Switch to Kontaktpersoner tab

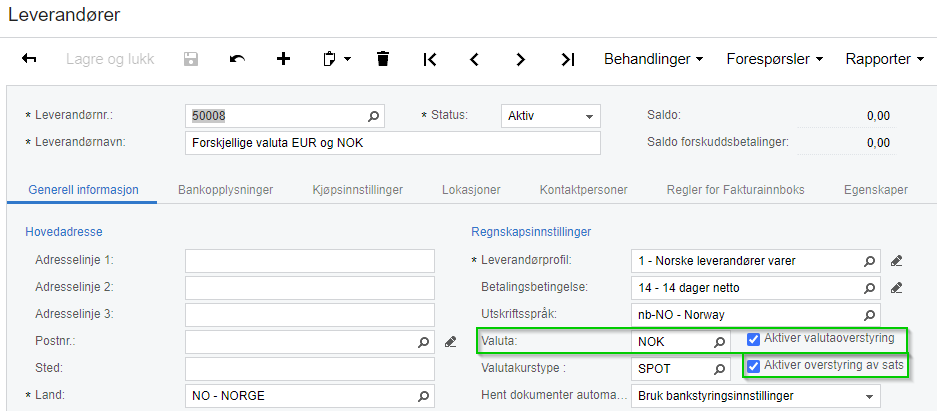(x=583, y=190)
